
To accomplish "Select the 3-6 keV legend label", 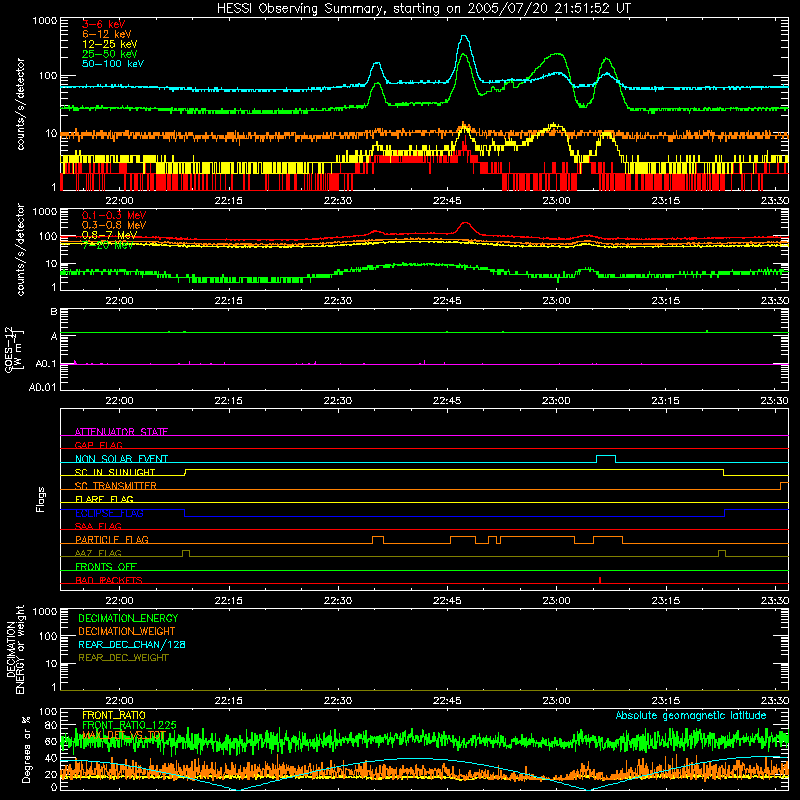I will pyautogui.click(x=104, y=24).
